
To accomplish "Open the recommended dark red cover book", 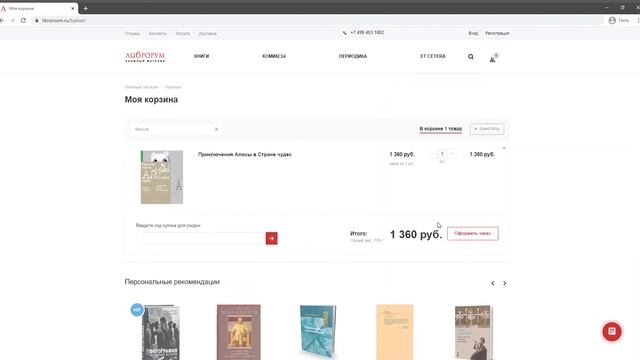I will [x=238, y=332].
